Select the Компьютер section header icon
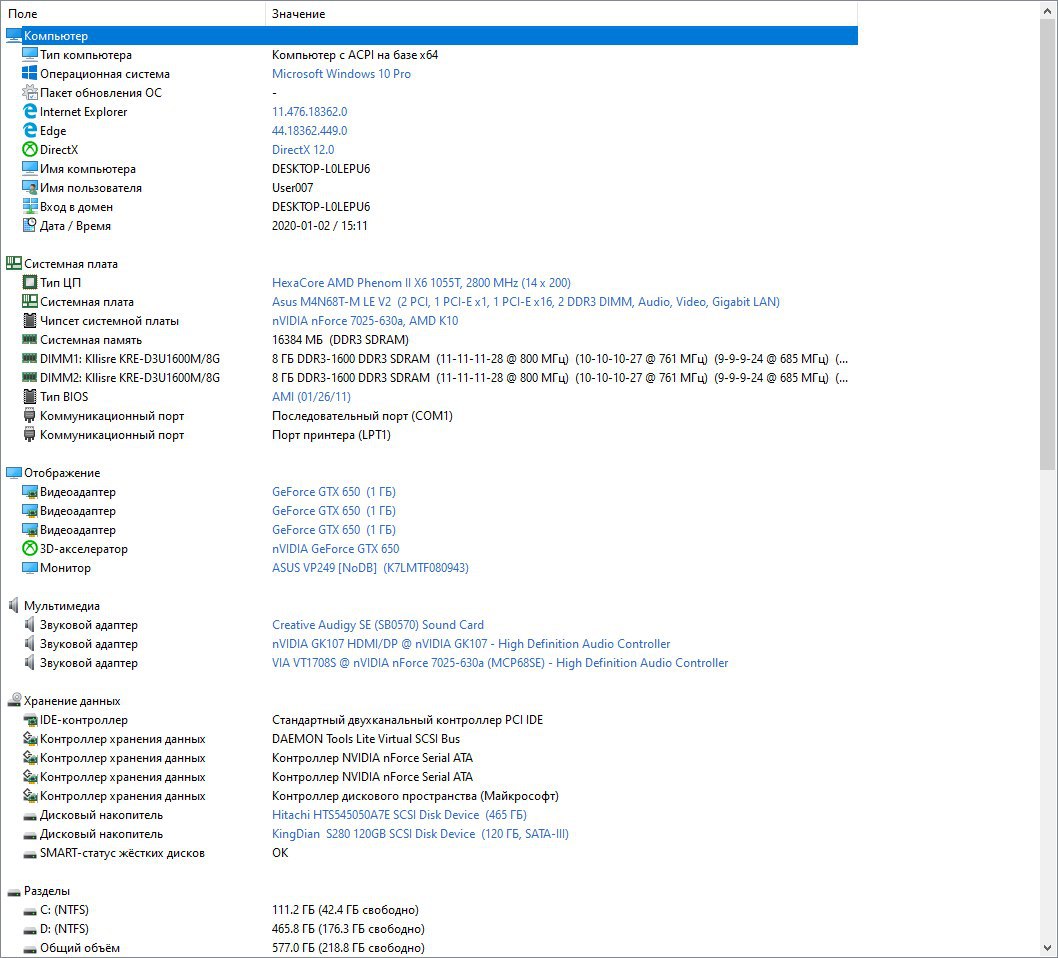Screen dimensions: 1058x958 (x=13, y=36)
